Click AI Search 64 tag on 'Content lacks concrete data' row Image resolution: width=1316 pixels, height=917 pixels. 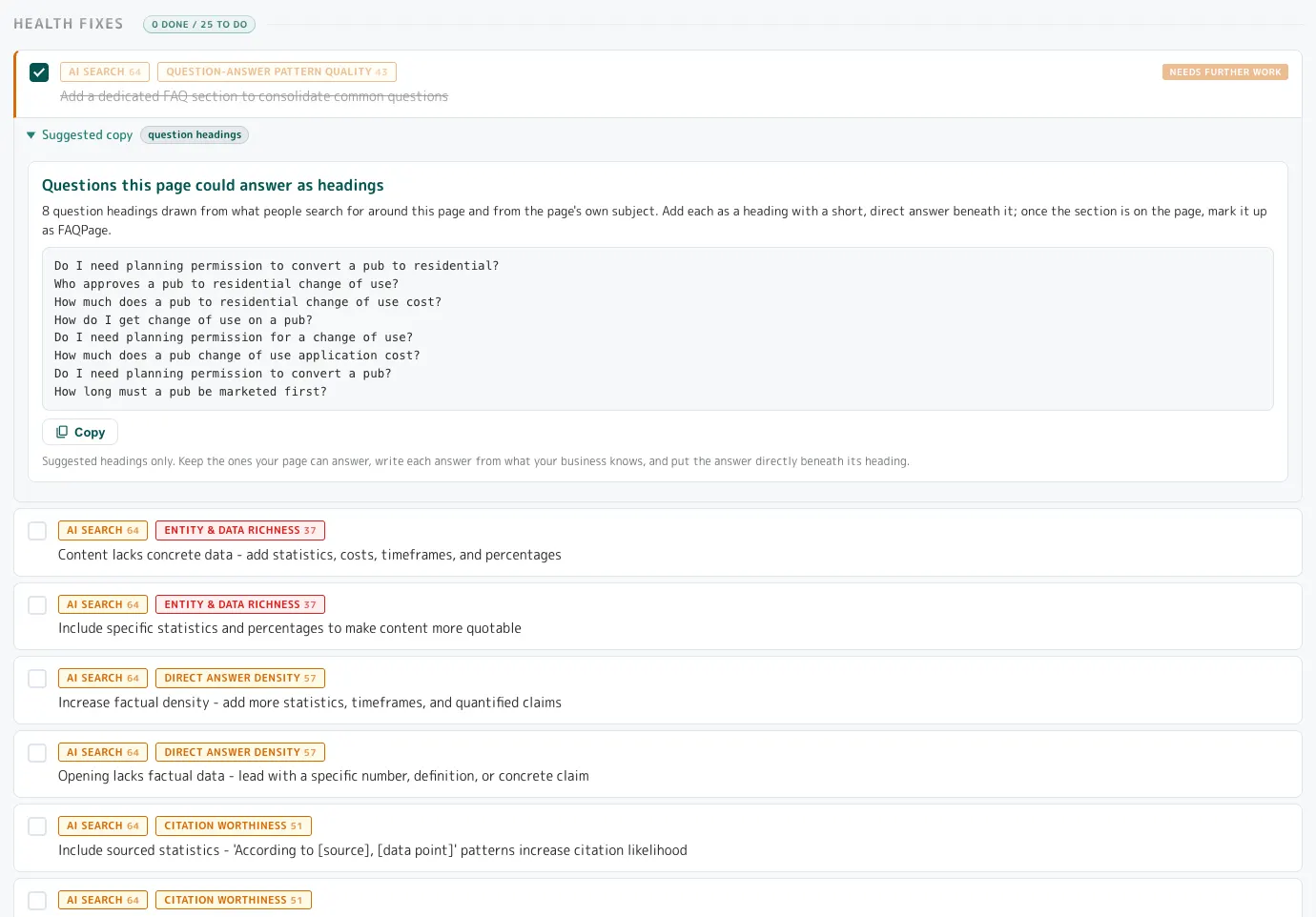103,530
